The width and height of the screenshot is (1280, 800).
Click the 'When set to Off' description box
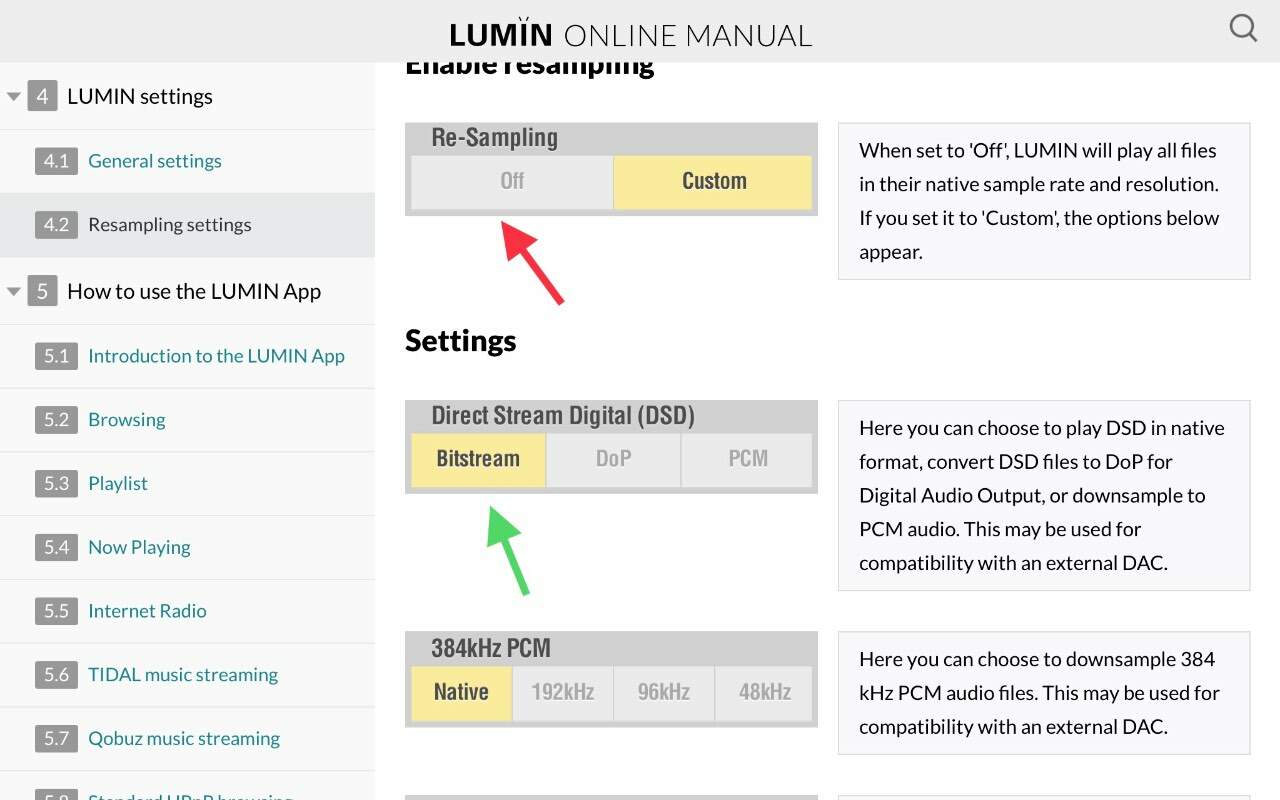[1044, 201]
